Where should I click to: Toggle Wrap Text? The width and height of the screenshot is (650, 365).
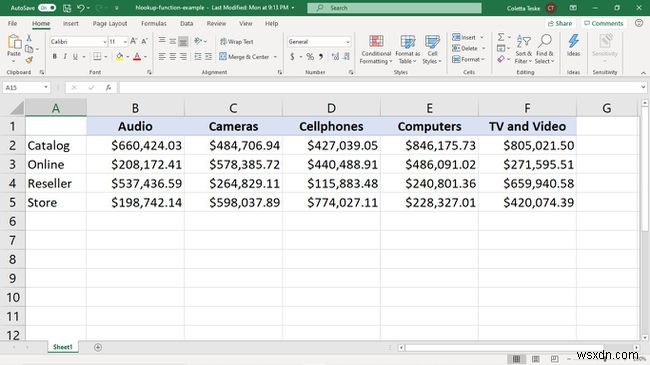[x=236, y=41]
